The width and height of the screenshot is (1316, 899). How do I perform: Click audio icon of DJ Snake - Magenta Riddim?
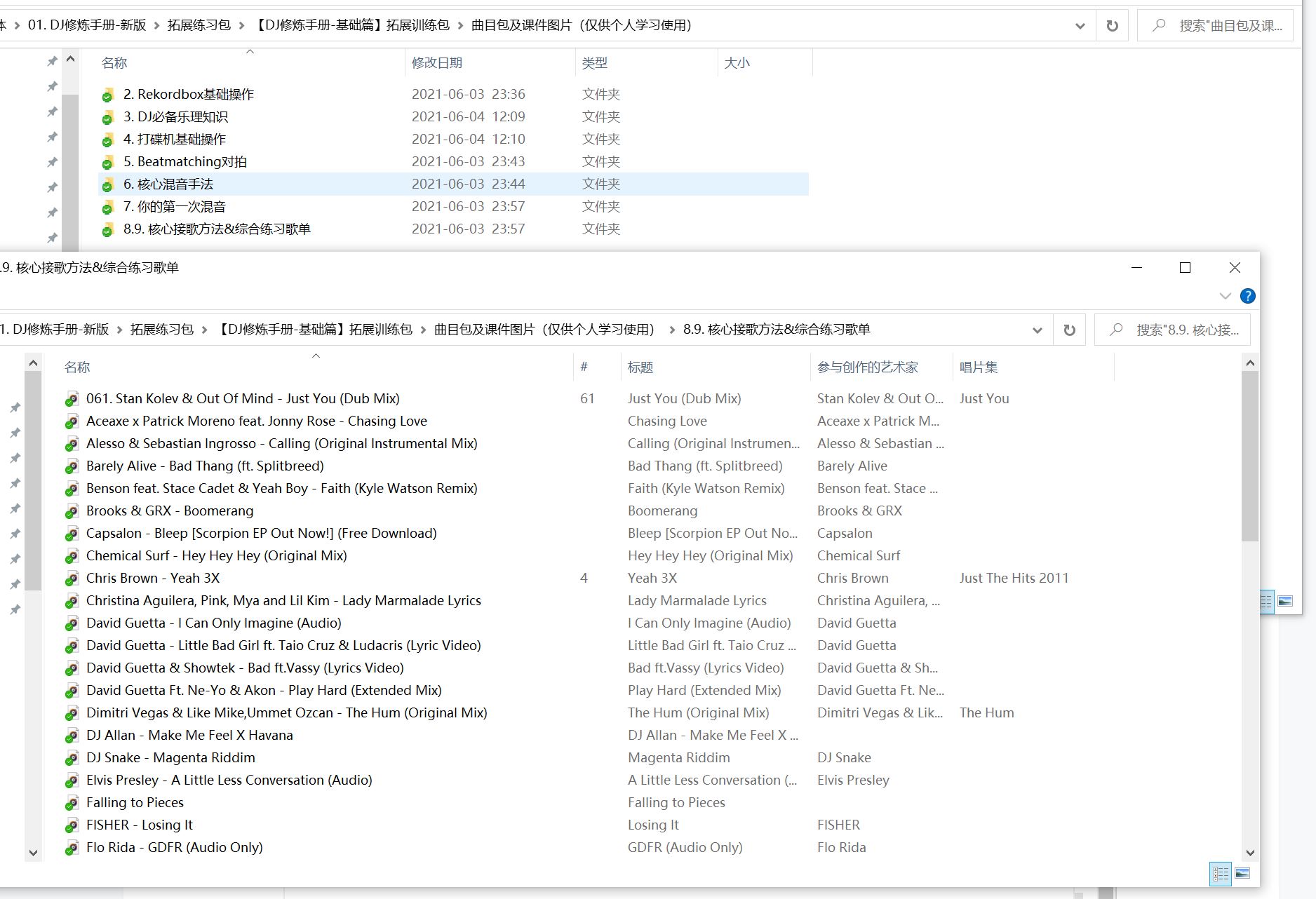tap(71, 758)
